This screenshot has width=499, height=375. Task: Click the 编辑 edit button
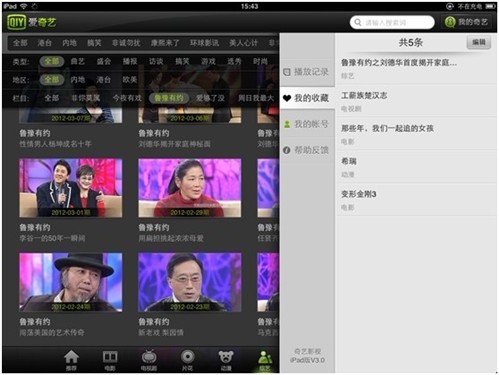479,42
